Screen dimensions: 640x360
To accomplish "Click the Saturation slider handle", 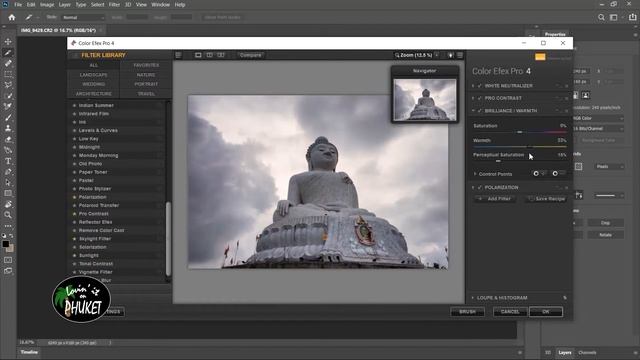I will (520, 132).
